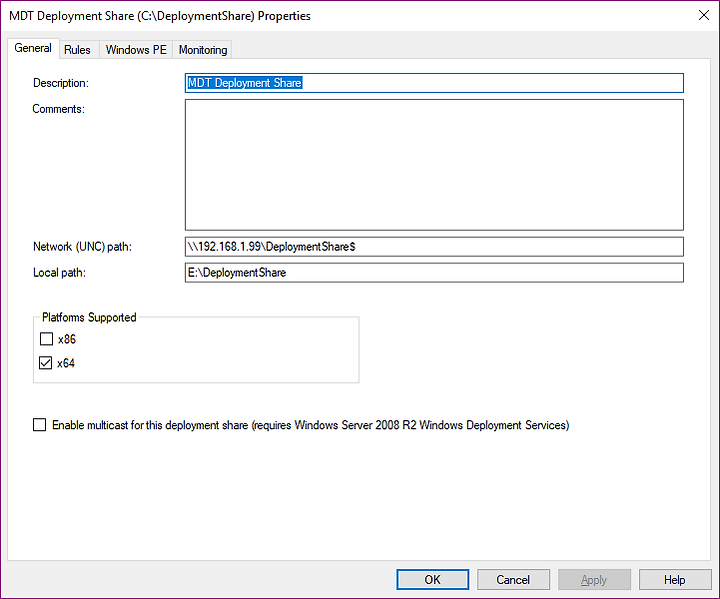Click the 'Comments:' label
Image resolution: width=720 pixels, height=599 pixels.
tap(58, 109)
